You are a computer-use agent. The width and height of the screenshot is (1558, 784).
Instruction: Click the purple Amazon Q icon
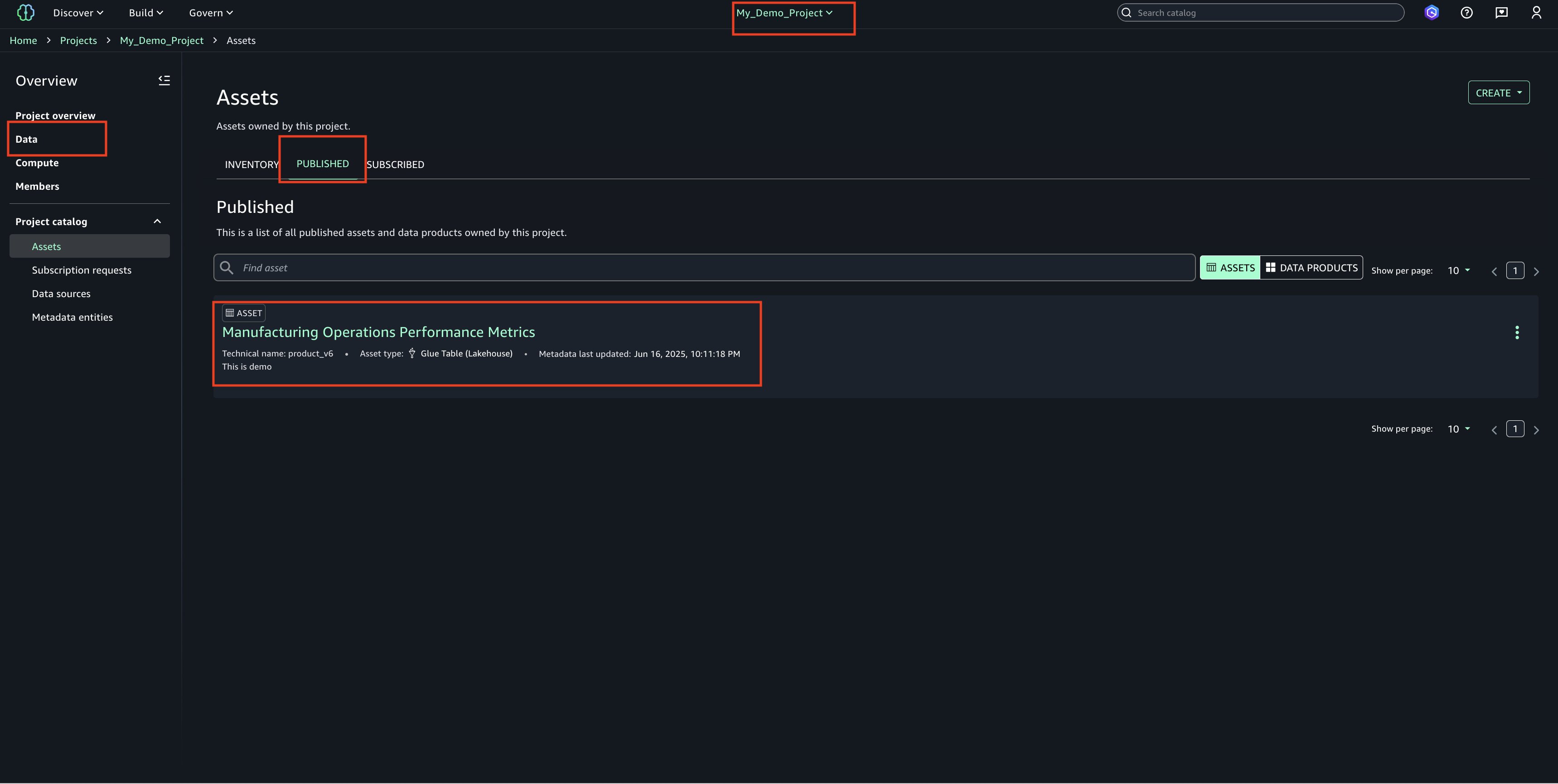[1432, 13]
